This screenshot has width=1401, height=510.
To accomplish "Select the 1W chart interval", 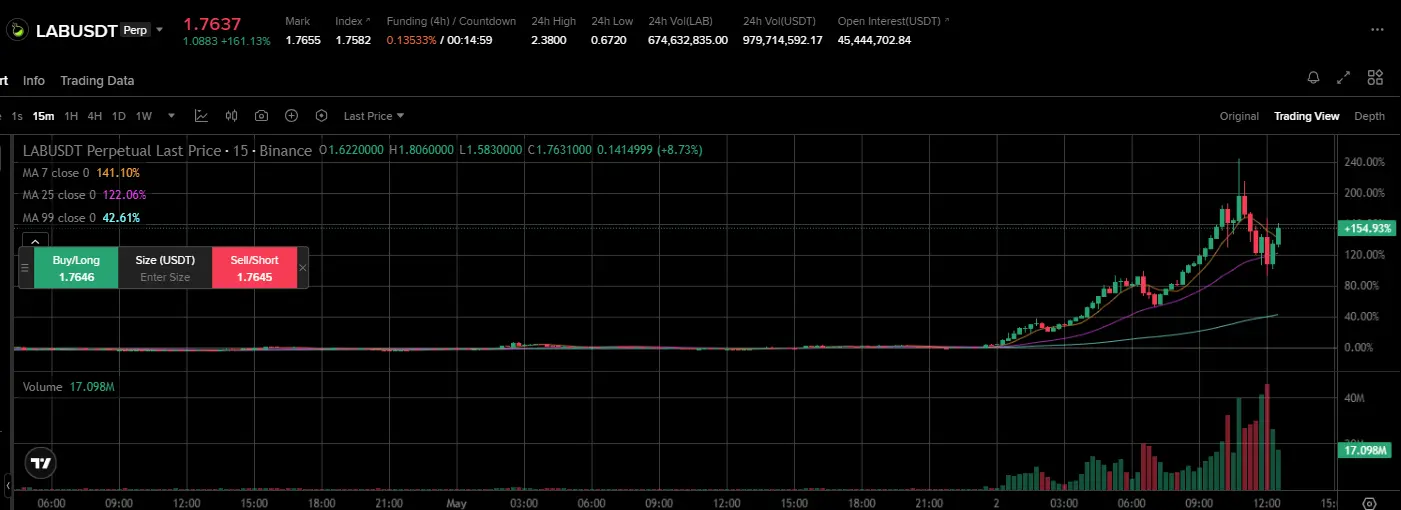I will pyautogui.click(x=144, y=116).
